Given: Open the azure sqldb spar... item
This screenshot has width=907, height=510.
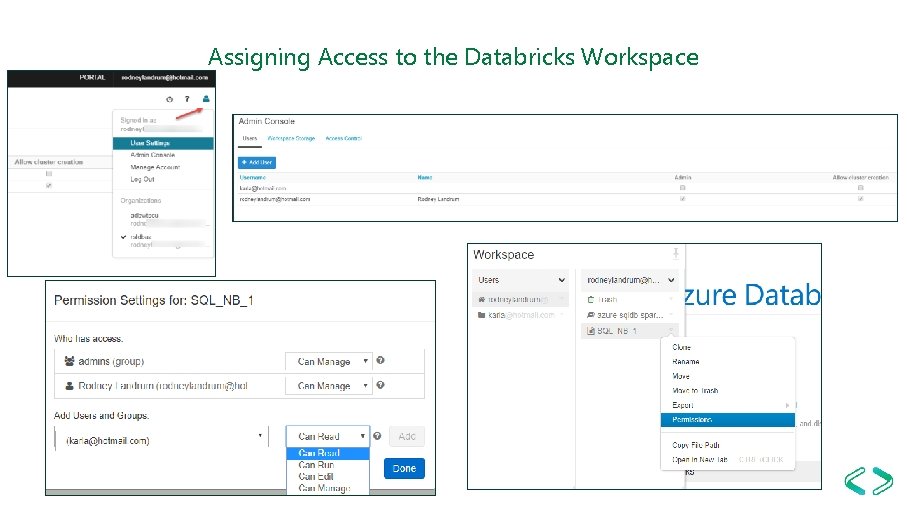Looking at the screenshot, I should (630, 315).
